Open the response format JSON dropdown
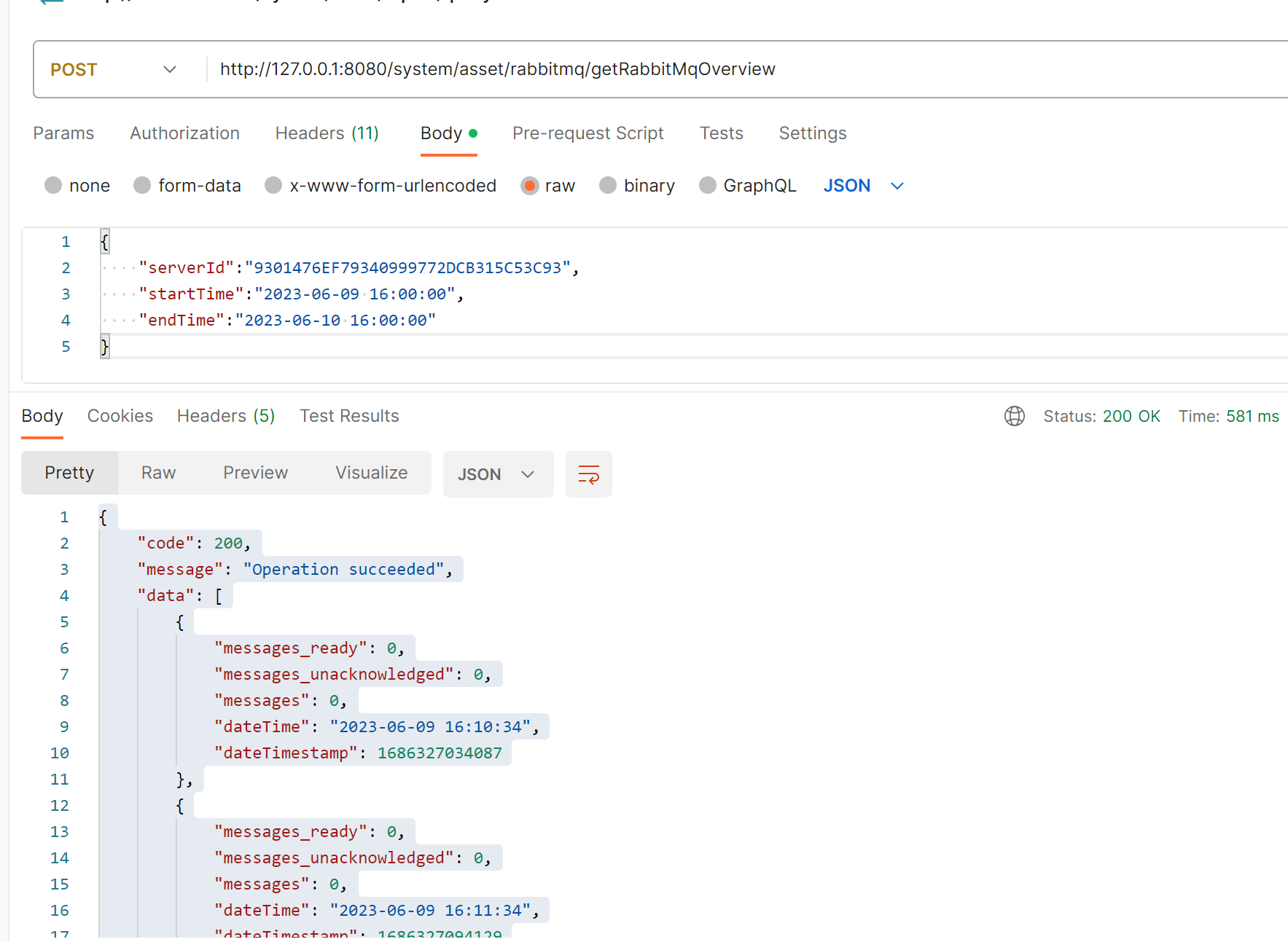The width and height of the screenshot is (1288, 942). (497, 474)
